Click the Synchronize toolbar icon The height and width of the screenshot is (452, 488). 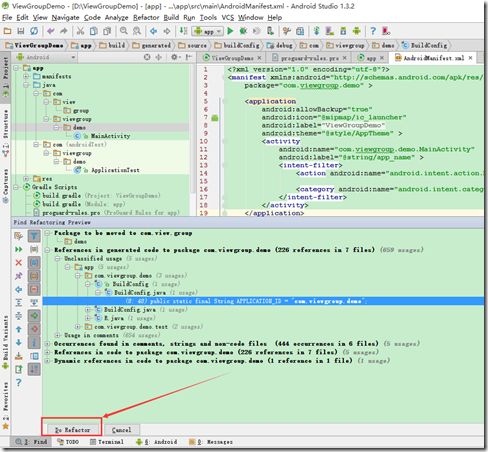click(34, 31)
